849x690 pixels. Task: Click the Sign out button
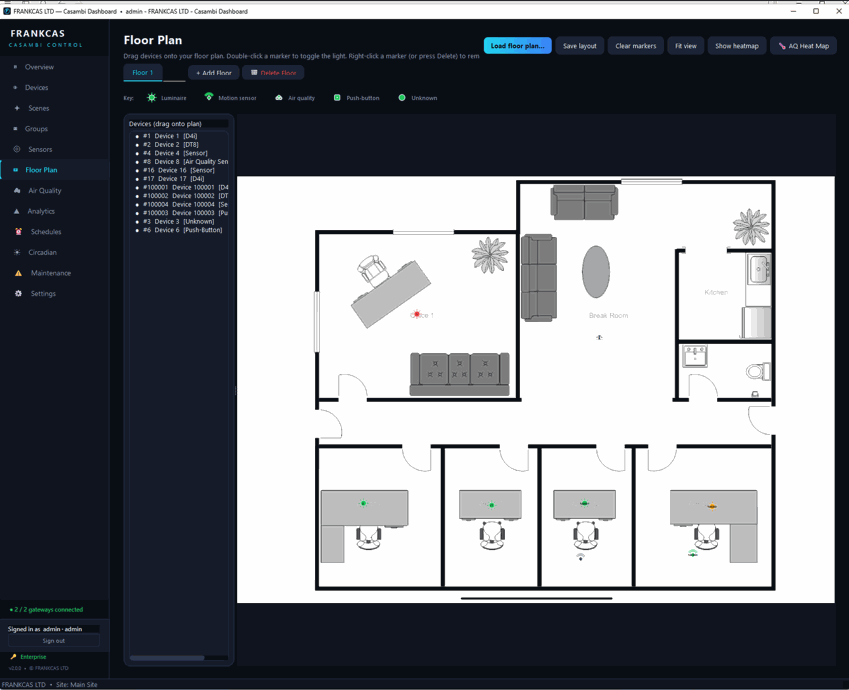pos(54,641)
